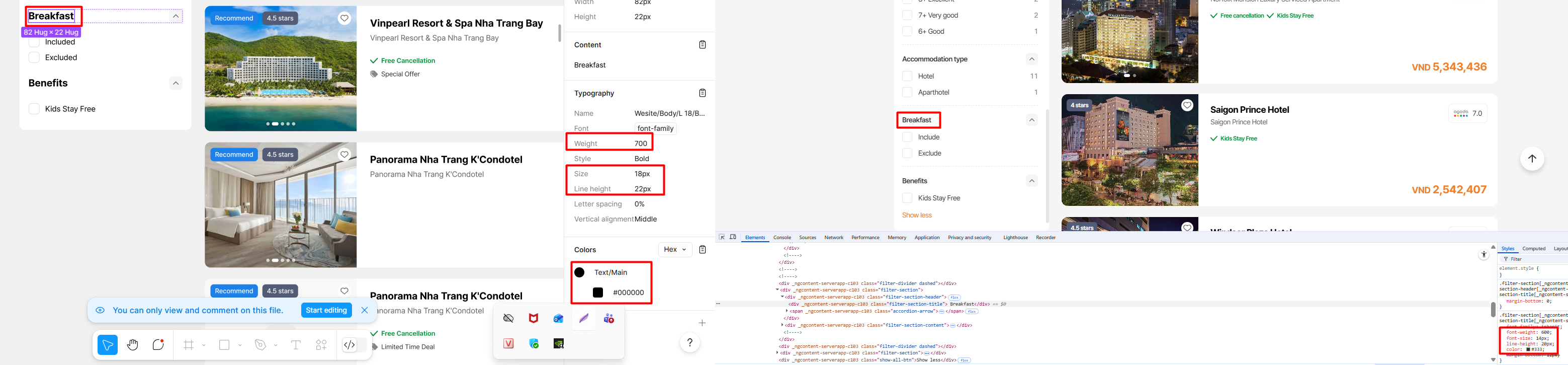Click the #000000 color swatch square
Screen dimensions: 1568x365
tap(598, 293)
